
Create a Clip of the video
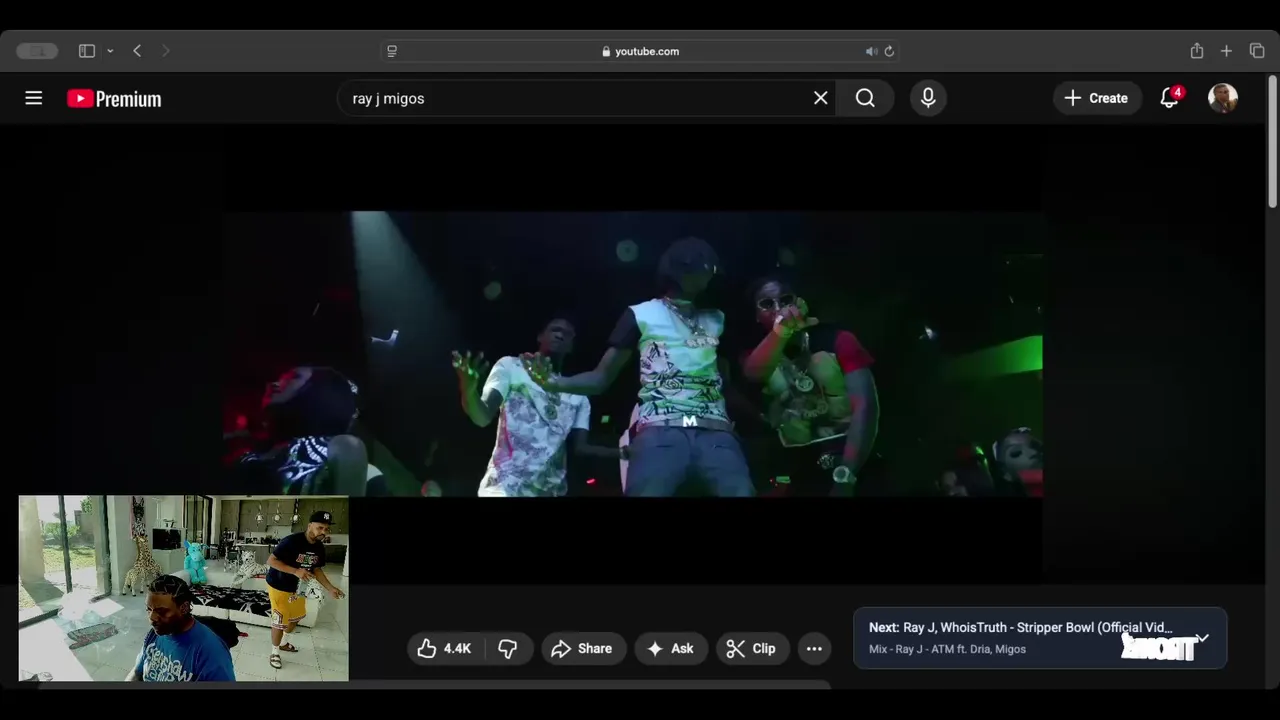click(x=752, y=649)
